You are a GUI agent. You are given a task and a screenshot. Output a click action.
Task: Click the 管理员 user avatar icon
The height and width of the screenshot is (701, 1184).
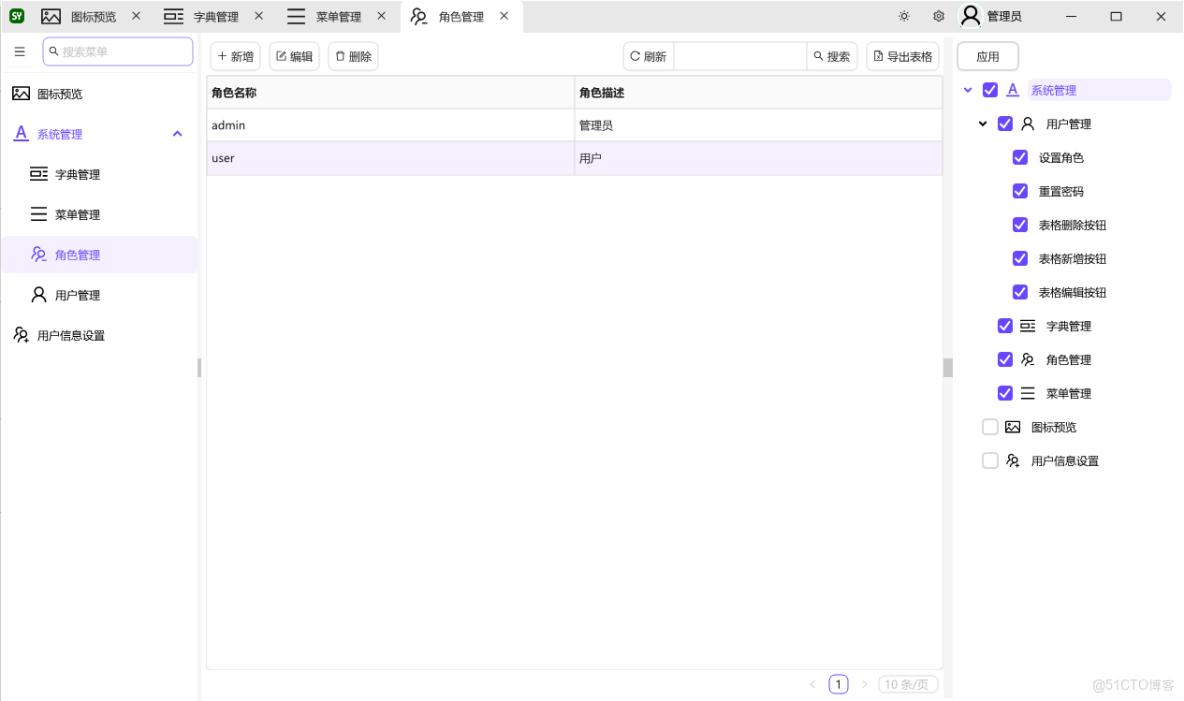969,15
